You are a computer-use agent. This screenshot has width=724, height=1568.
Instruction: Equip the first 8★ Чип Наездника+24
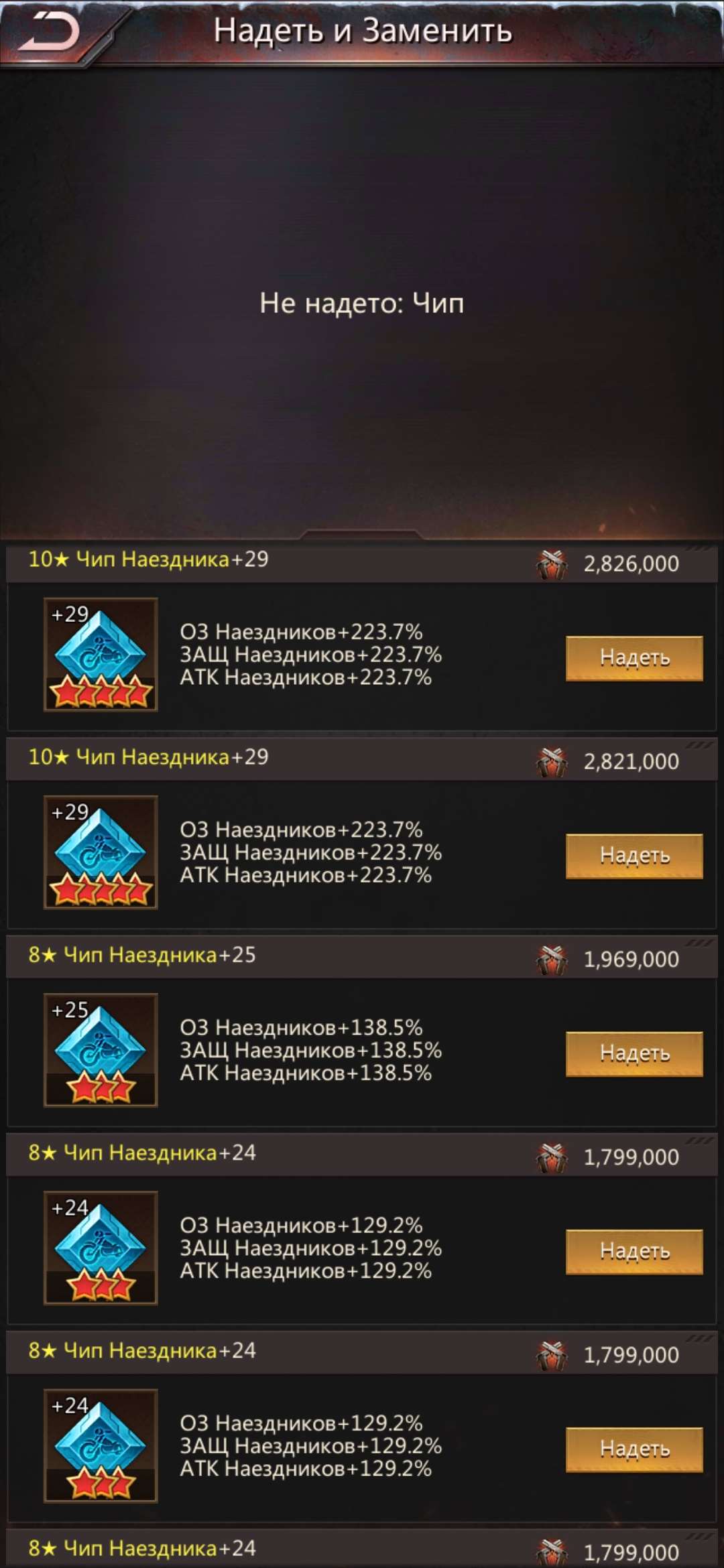coord(634,1251)
